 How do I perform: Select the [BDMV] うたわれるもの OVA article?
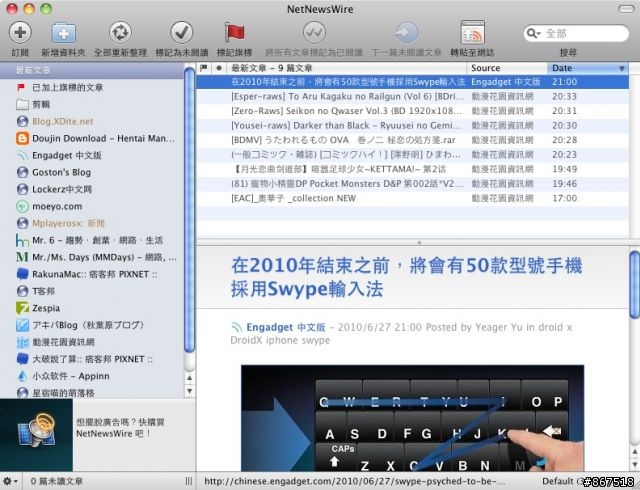[x=413, y=140]
